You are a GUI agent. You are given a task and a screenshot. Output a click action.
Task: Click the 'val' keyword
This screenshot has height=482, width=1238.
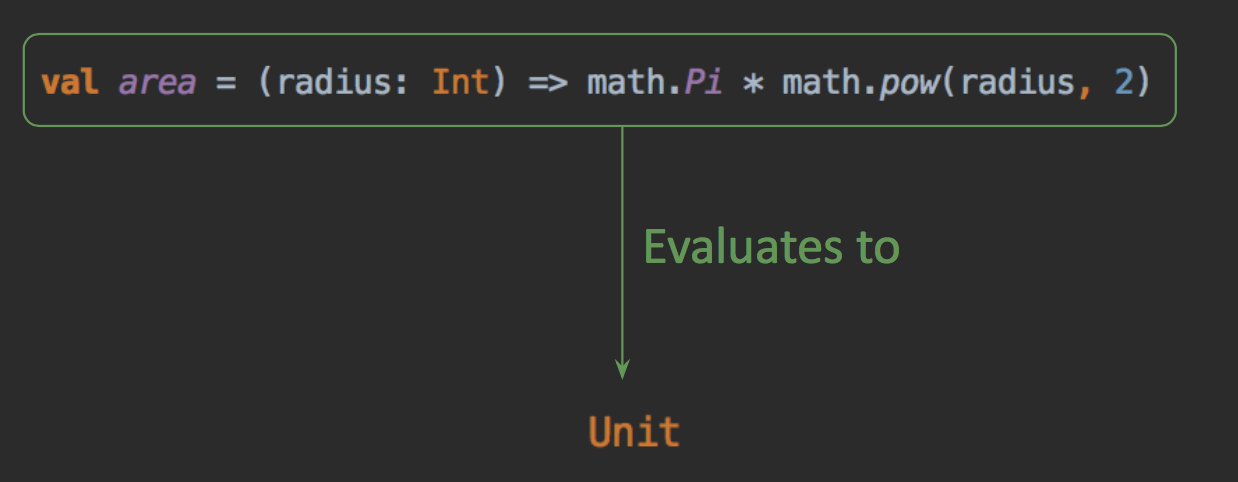coord(70,81)
